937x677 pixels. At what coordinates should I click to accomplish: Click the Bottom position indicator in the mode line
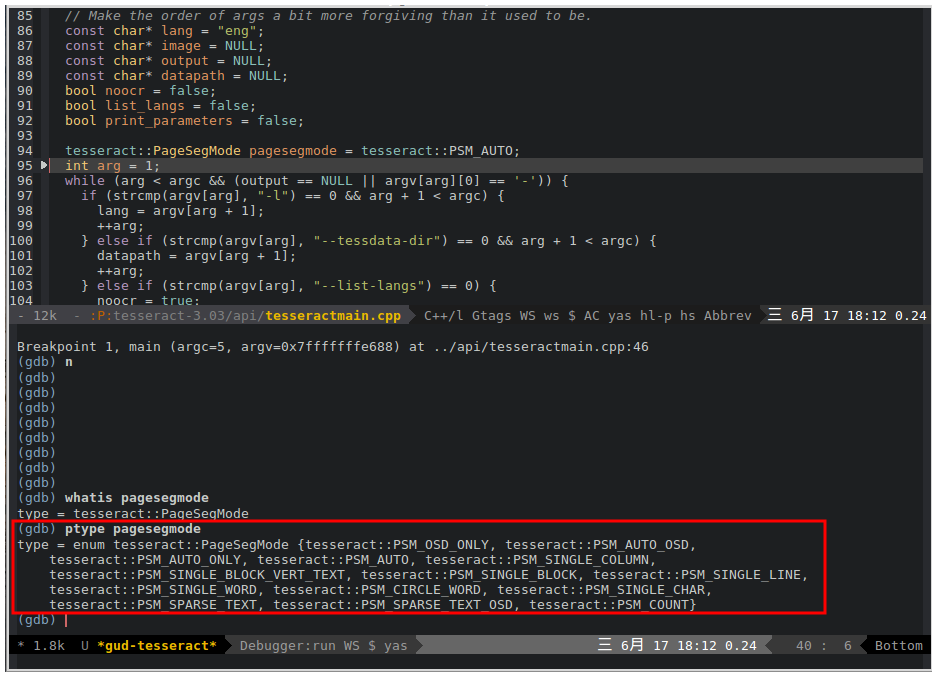click(899, 645)
